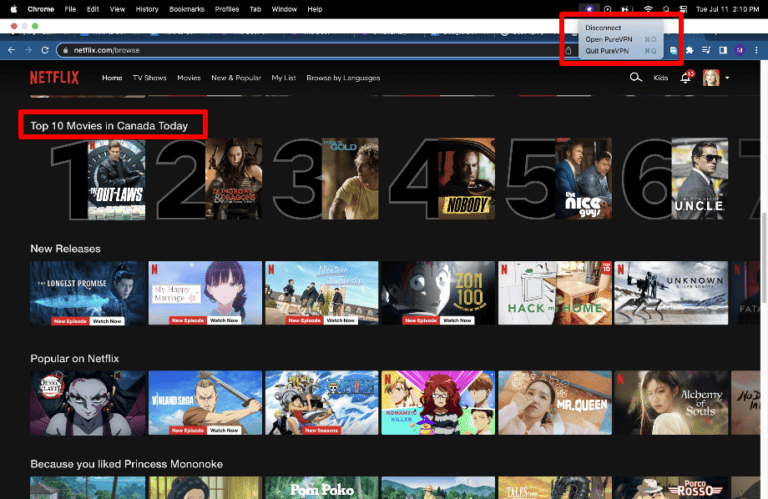Switch to the Kids profile
Viewport: 768px width, 499px height.
click(661, 77)
